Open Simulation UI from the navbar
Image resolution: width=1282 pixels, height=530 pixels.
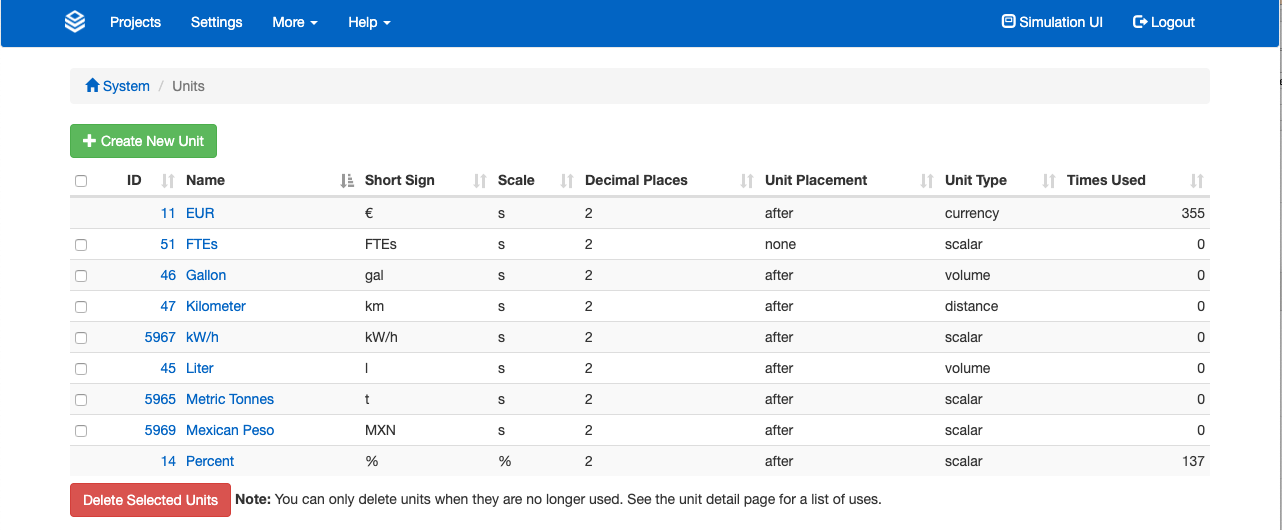(1052, 22)
